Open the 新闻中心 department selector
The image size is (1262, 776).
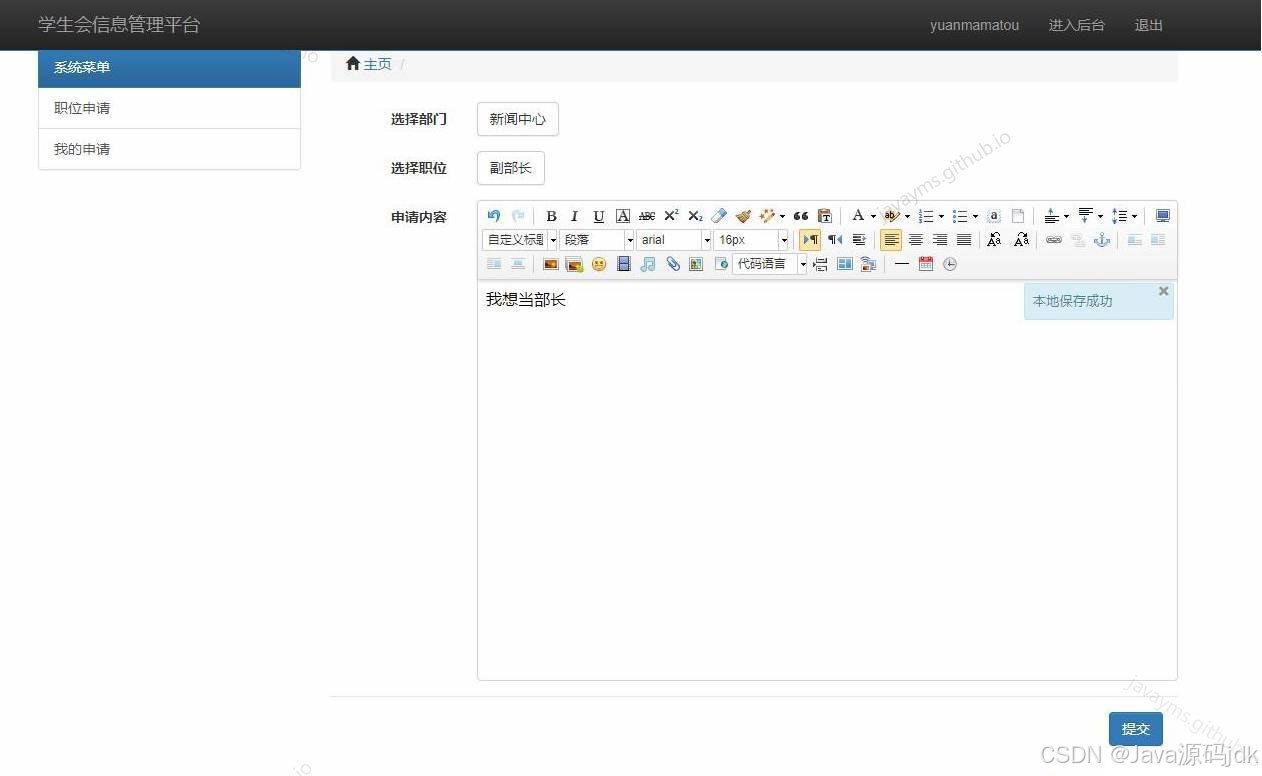(x=517, y=119)
